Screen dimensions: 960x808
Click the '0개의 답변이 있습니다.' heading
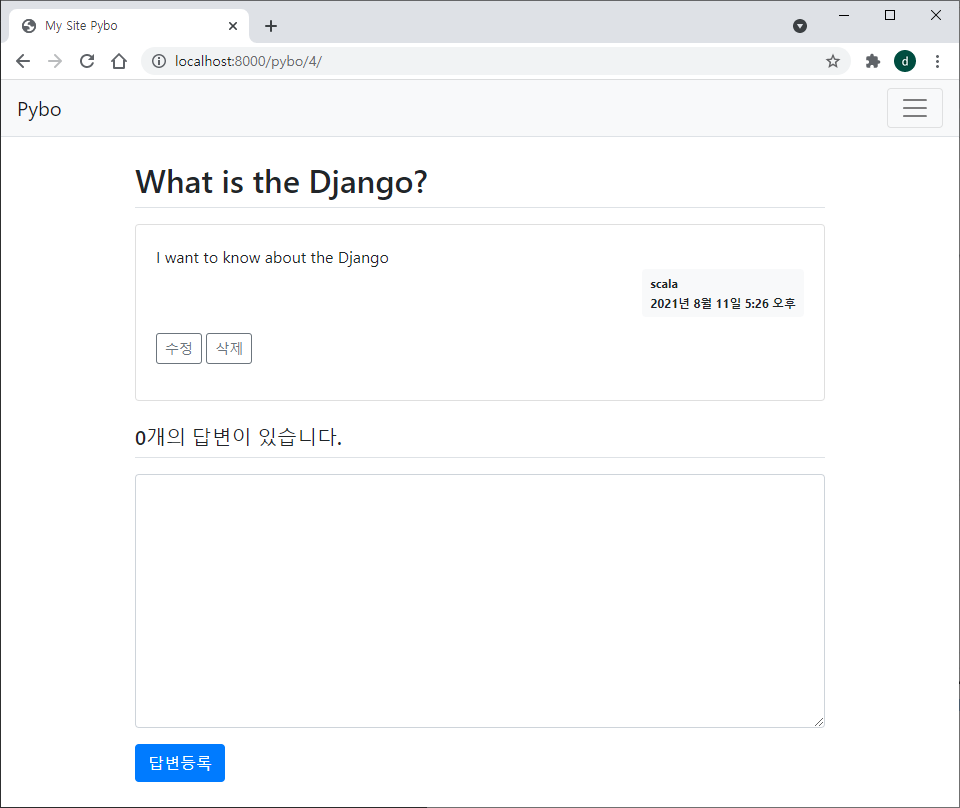pos(239,437)
